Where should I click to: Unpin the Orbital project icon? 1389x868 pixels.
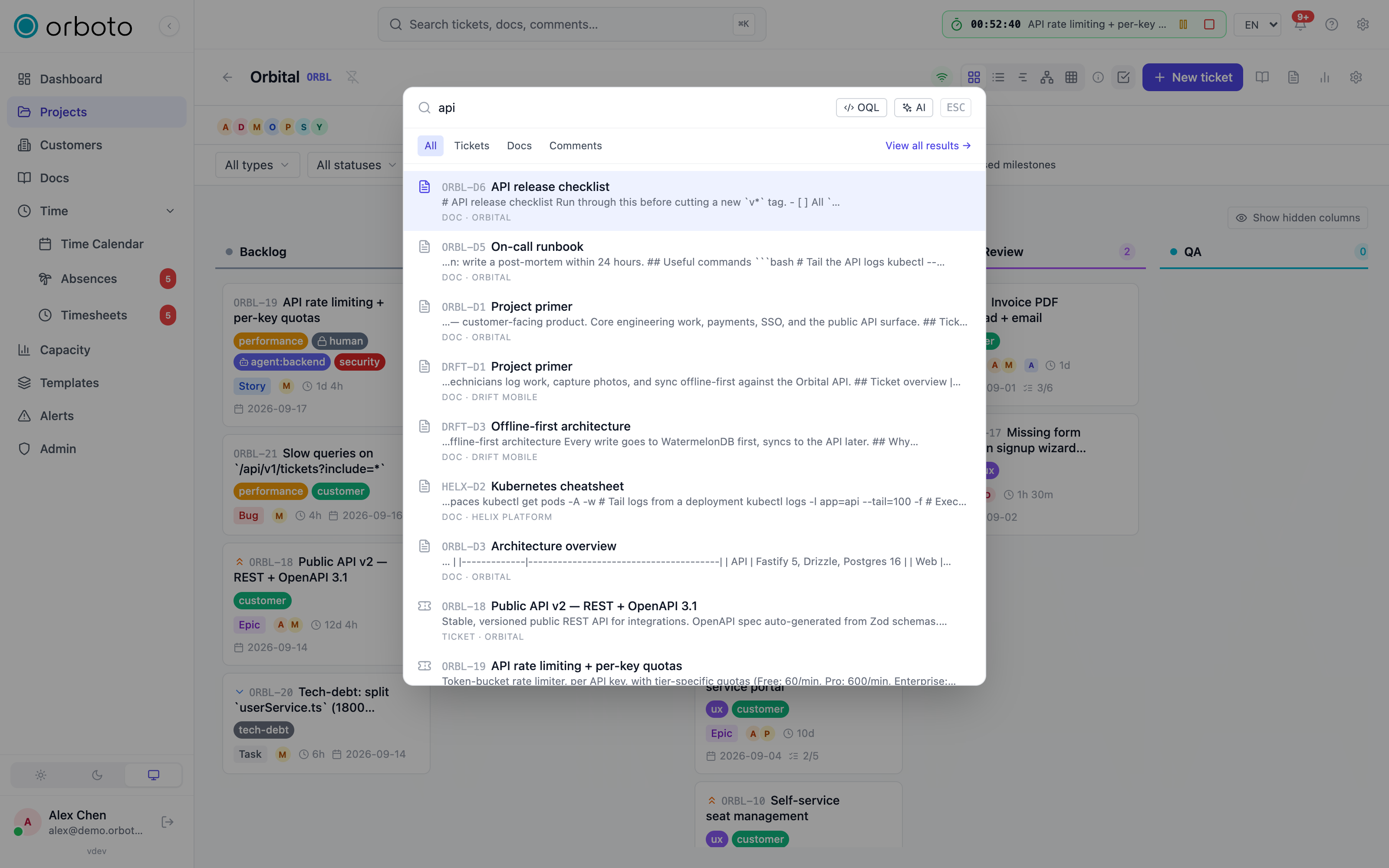point(352,77)
